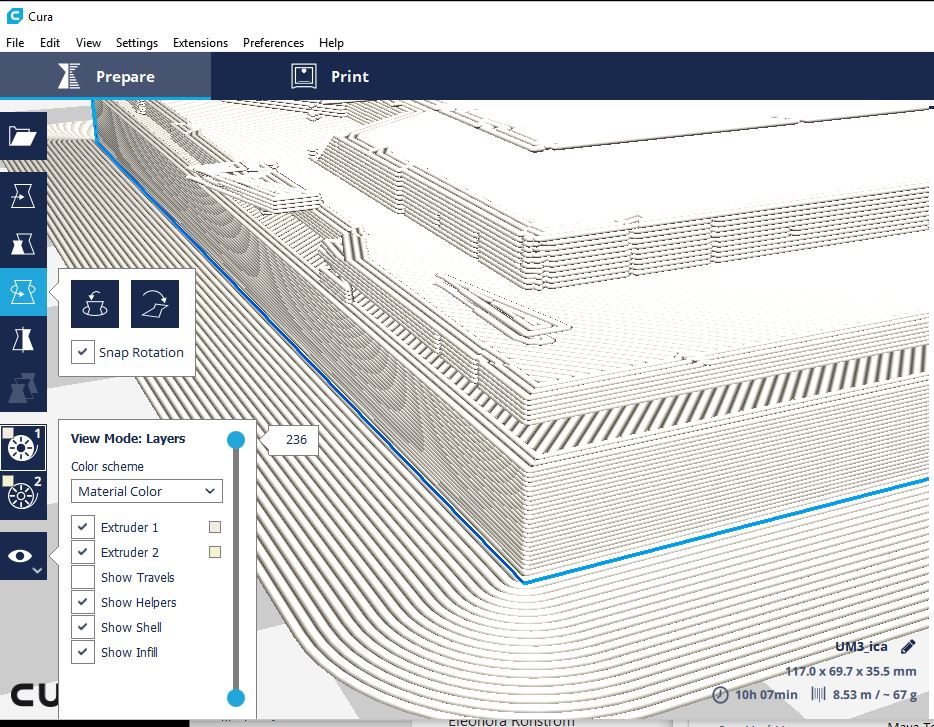Image resolution: width=934 pixels, height=727 pixels.
Task: Click Extruder 2 color swatch
Action: (x=215, y=552)
